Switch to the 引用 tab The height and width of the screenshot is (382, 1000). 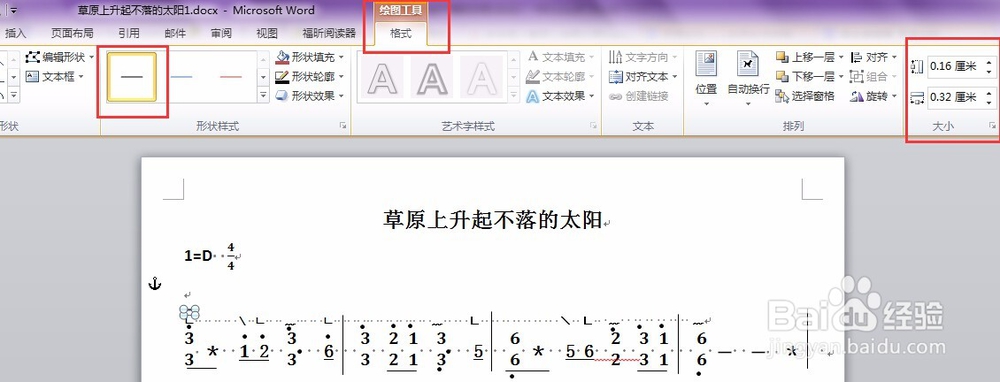tap(129, 33)
